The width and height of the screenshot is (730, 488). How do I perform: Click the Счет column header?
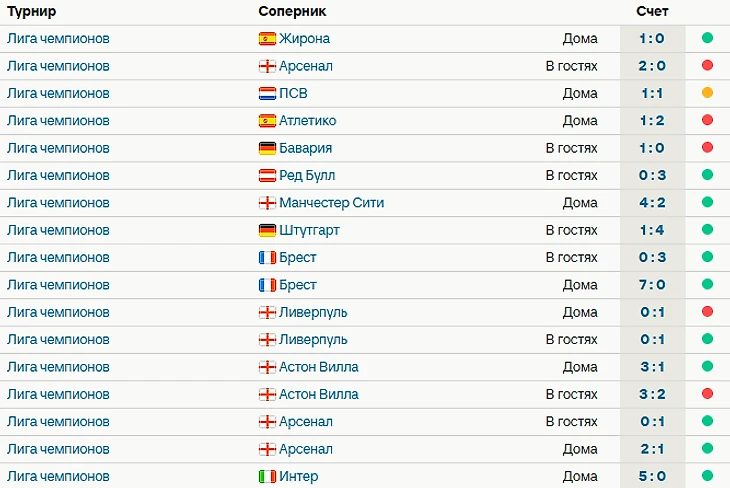(652, 11)
